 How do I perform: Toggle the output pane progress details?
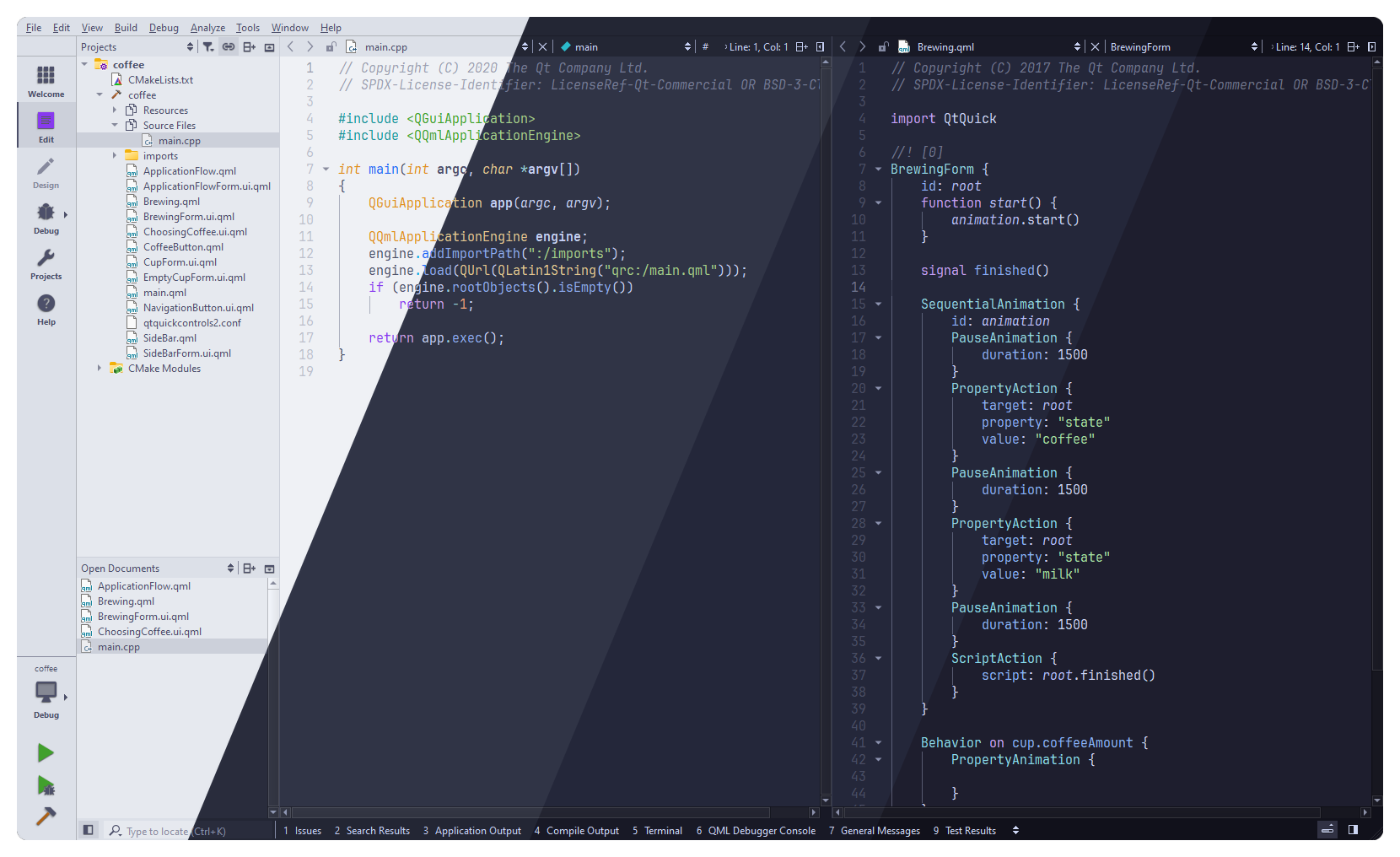(x=1327, y=830)
